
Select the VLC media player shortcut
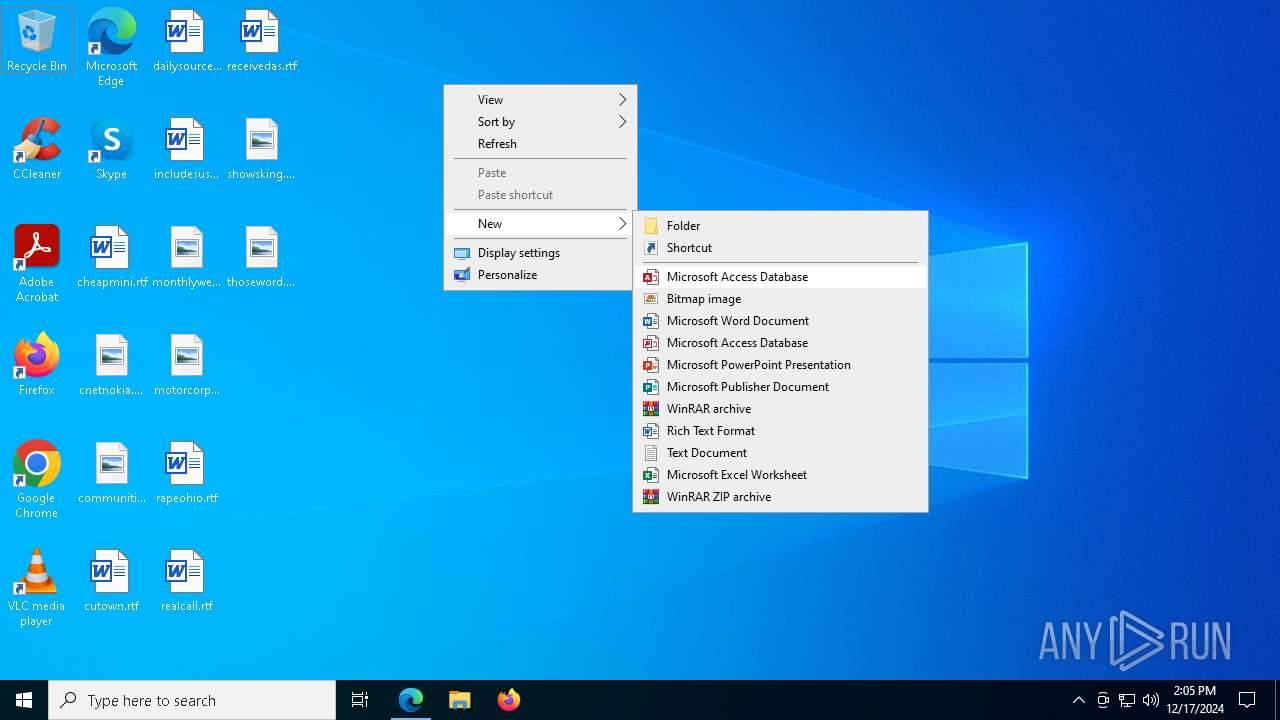click(x=37, y=587)
